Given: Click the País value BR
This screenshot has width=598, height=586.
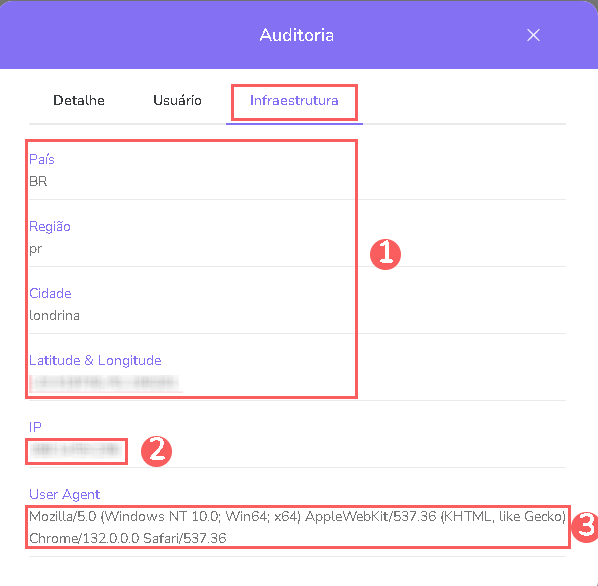Looking at the screenshot, I should [x=38, y=181].
